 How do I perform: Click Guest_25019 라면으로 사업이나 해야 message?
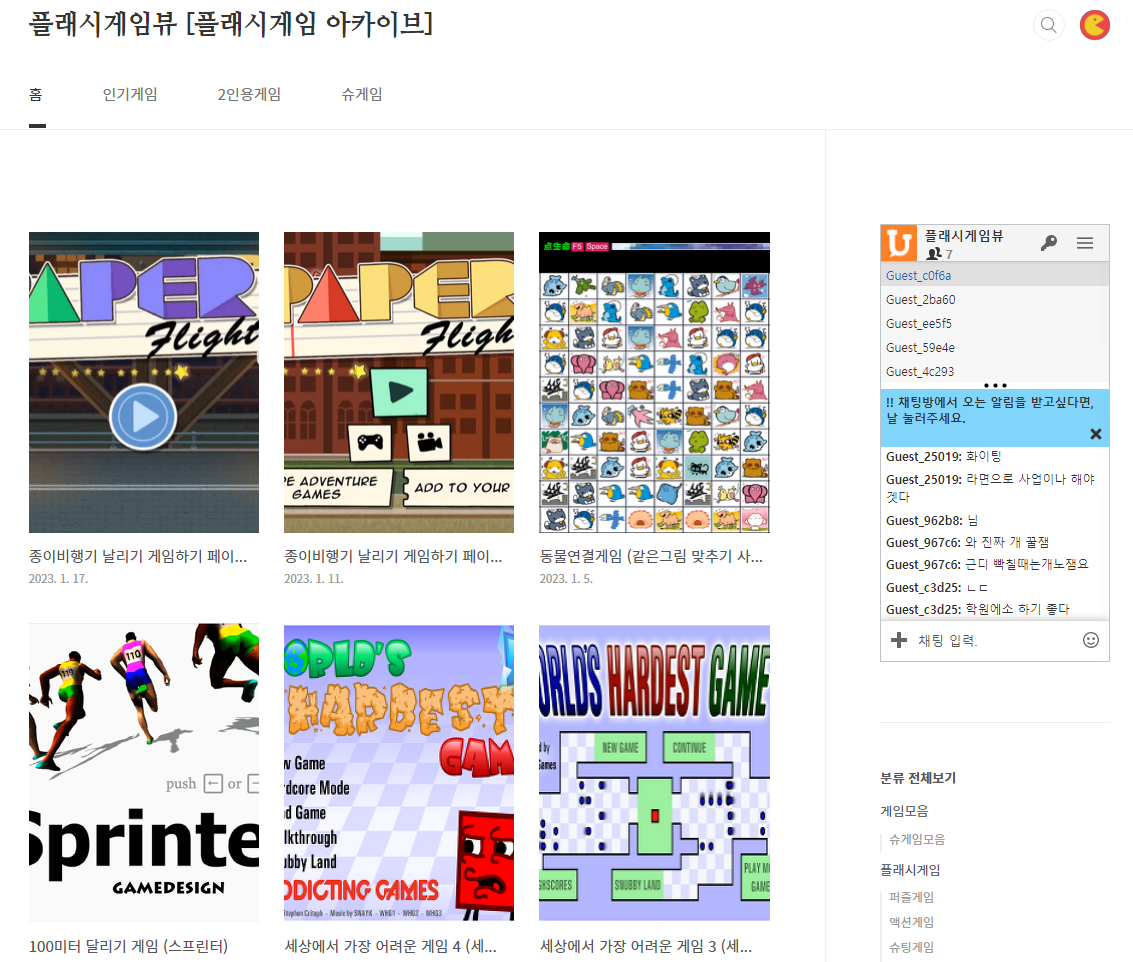coord(991,488)
